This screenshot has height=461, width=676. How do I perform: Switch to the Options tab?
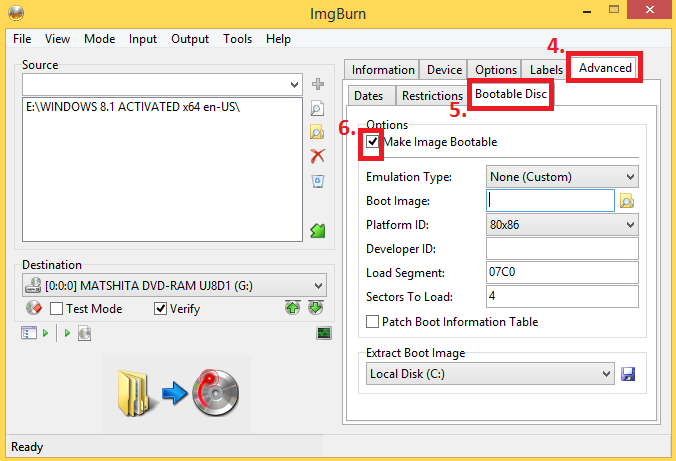pos(496,70)
